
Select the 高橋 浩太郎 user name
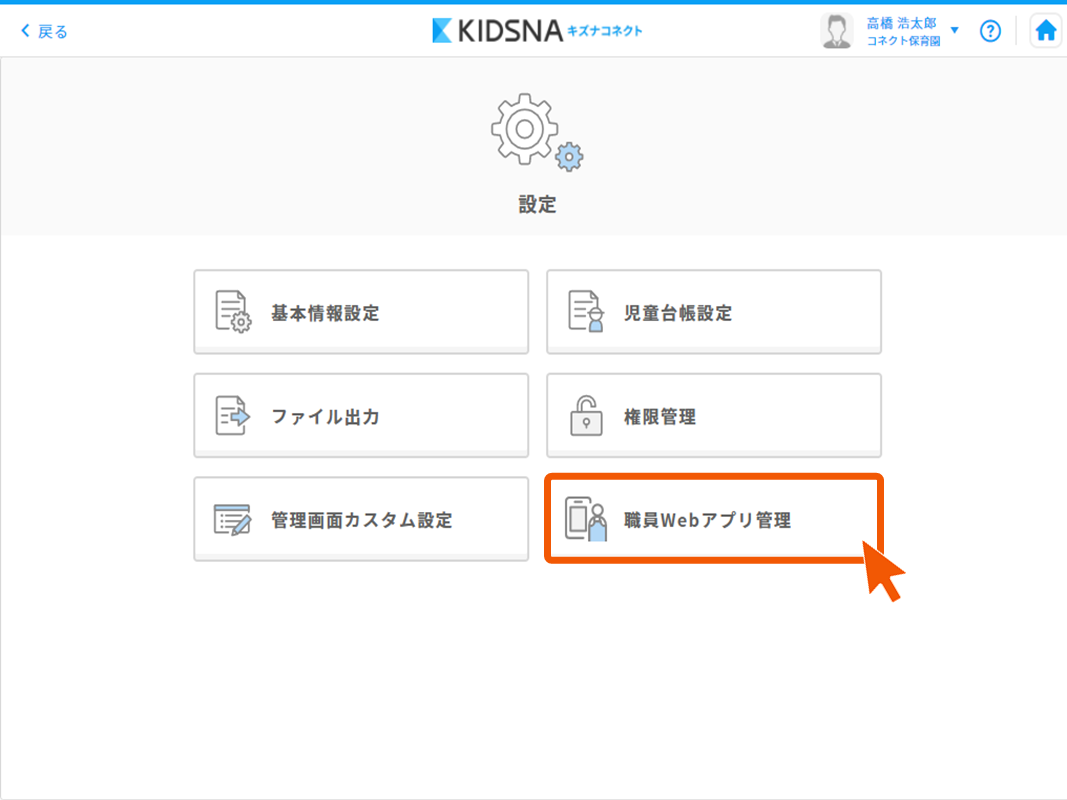point(901,23)
